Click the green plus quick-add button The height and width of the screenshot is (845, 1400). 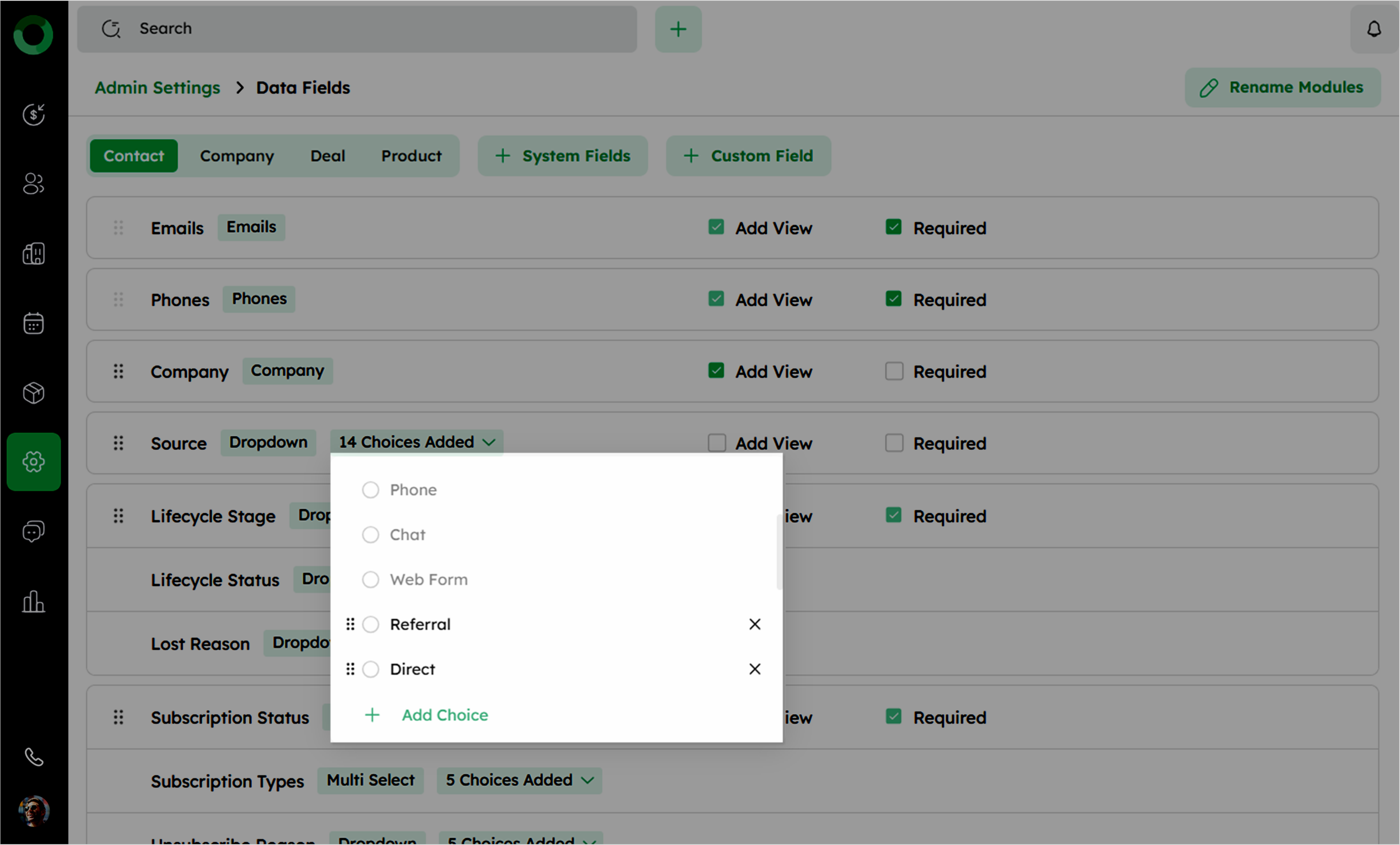pyautogui.click(x=678, y=29)
